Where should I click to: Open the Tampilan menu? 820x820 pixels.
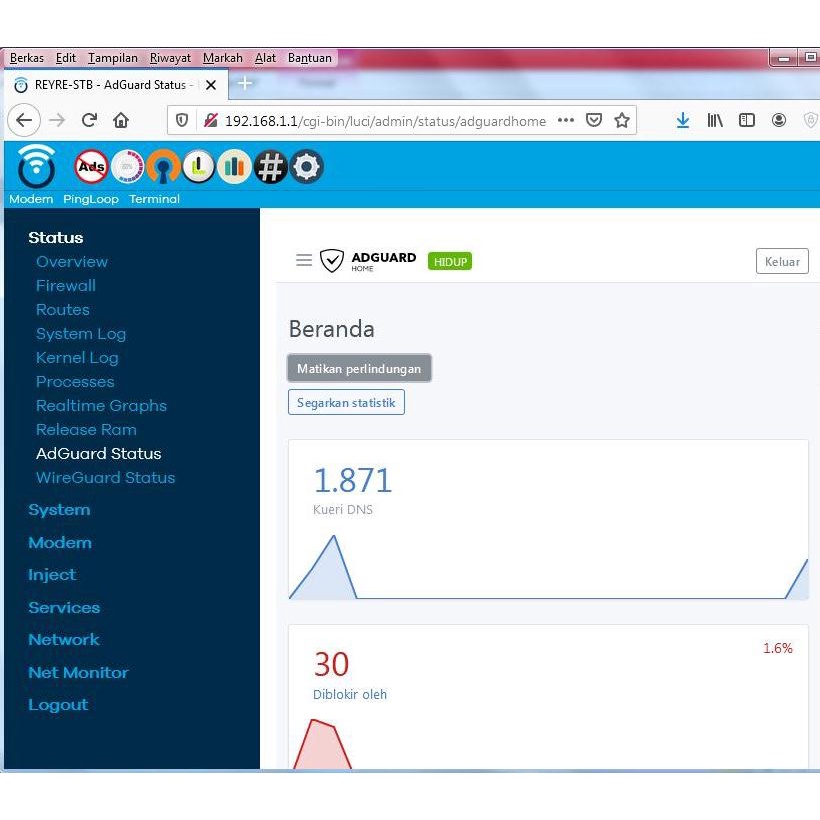[112, 58]
